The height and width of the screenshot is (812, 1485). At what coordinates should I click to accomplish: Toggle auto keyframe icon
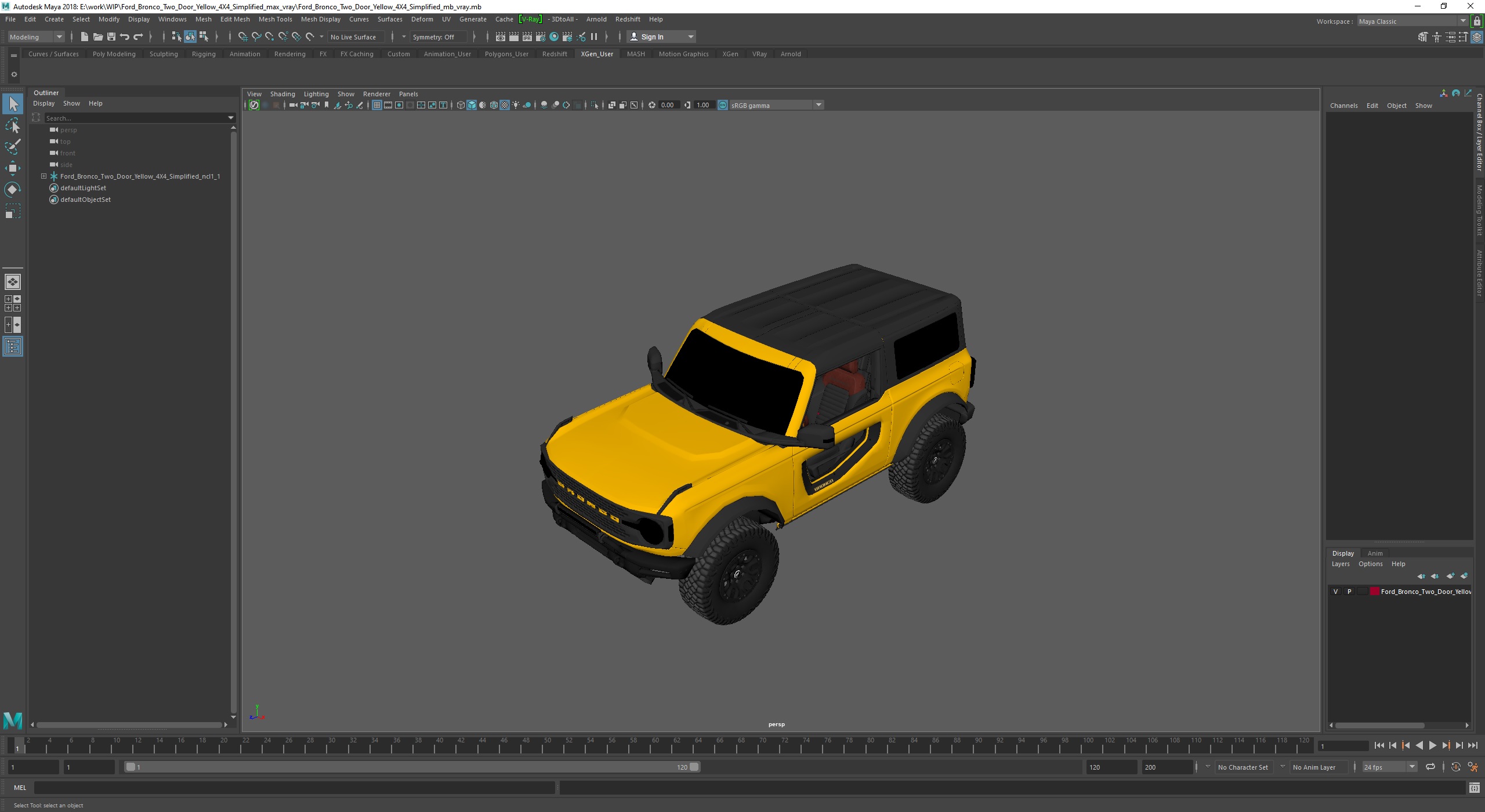click(x=1455, y=767)
